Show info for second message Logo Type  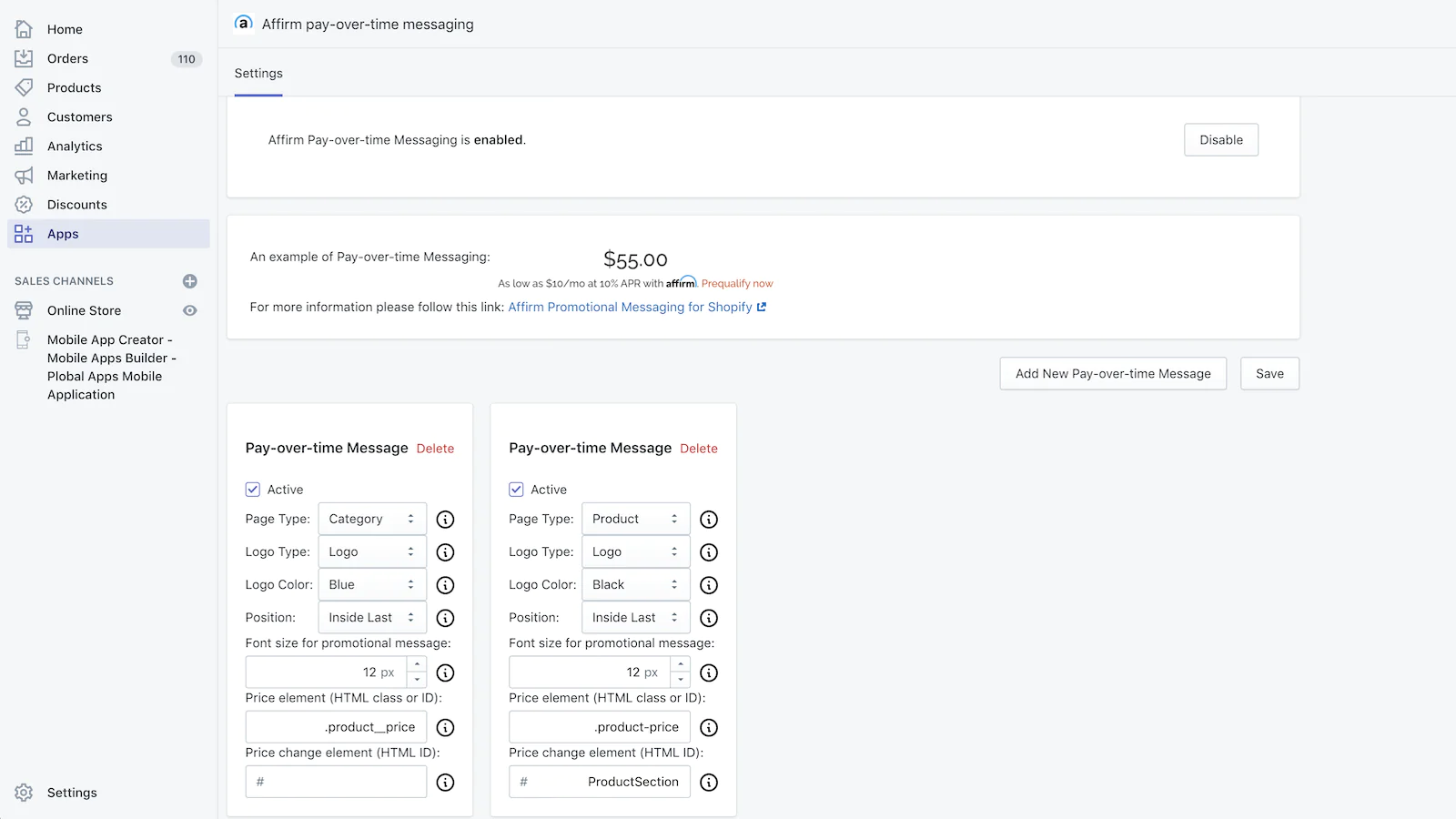click(709, 552)
